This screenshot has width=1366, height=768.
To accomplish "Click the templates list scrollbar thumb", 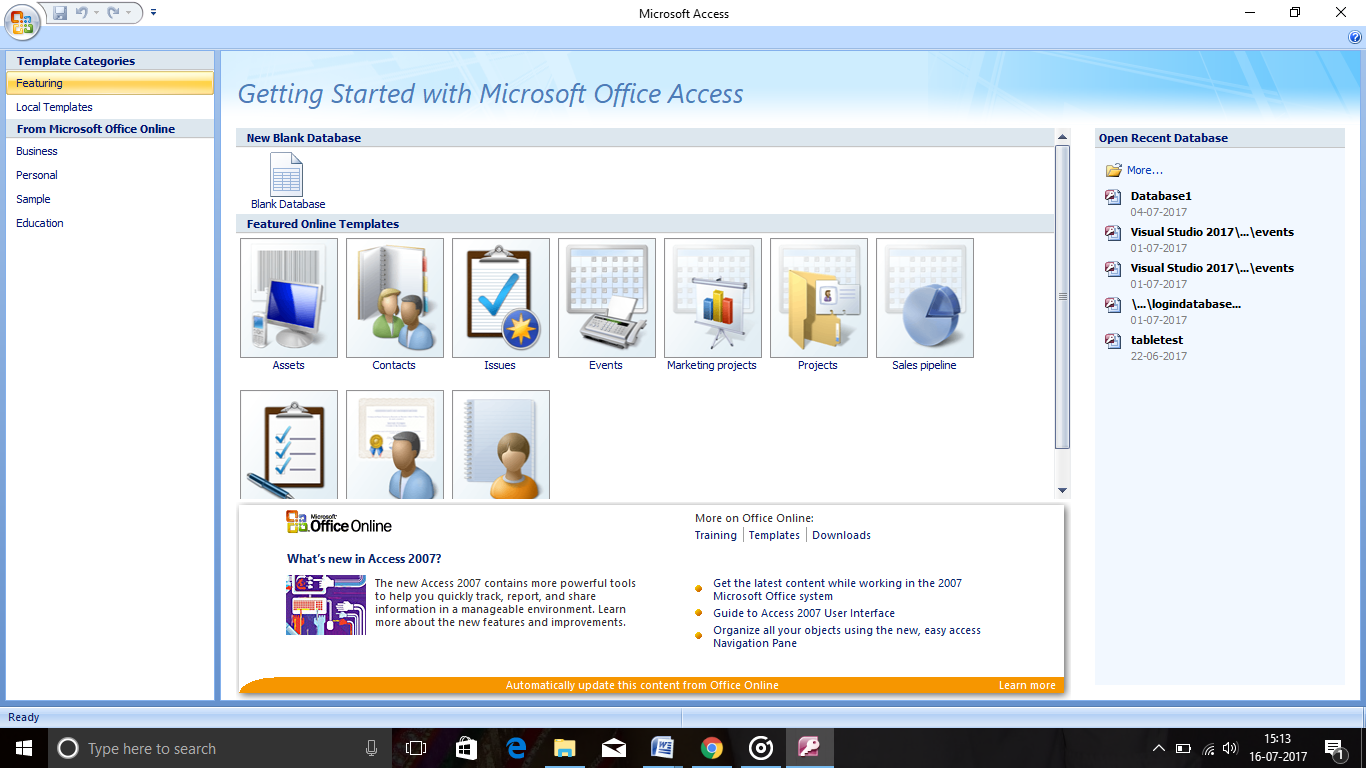I will coord(1062,297).
